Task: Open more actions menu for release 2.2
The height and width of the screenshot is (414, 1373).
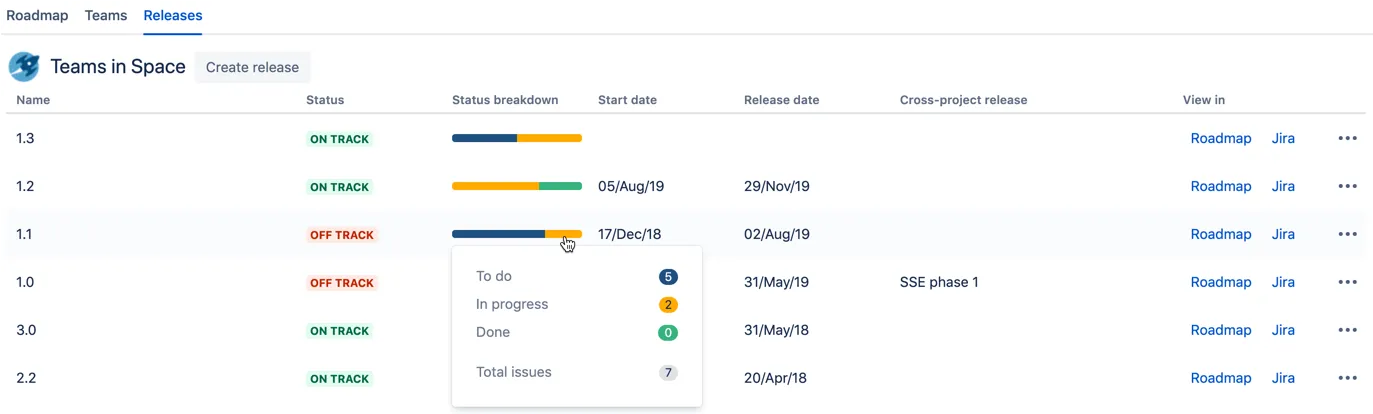Action: point(1347,378)
